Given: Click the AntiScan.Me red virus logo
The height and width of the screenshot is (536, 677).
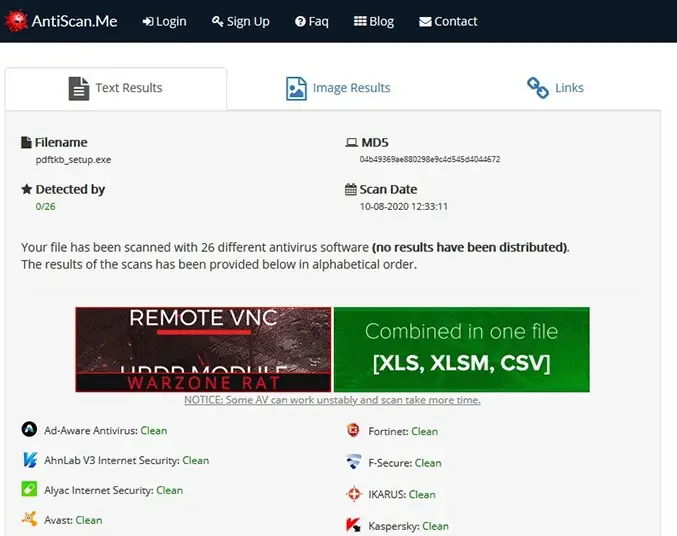Looking at the screenshot, I should tap(16, 21).
